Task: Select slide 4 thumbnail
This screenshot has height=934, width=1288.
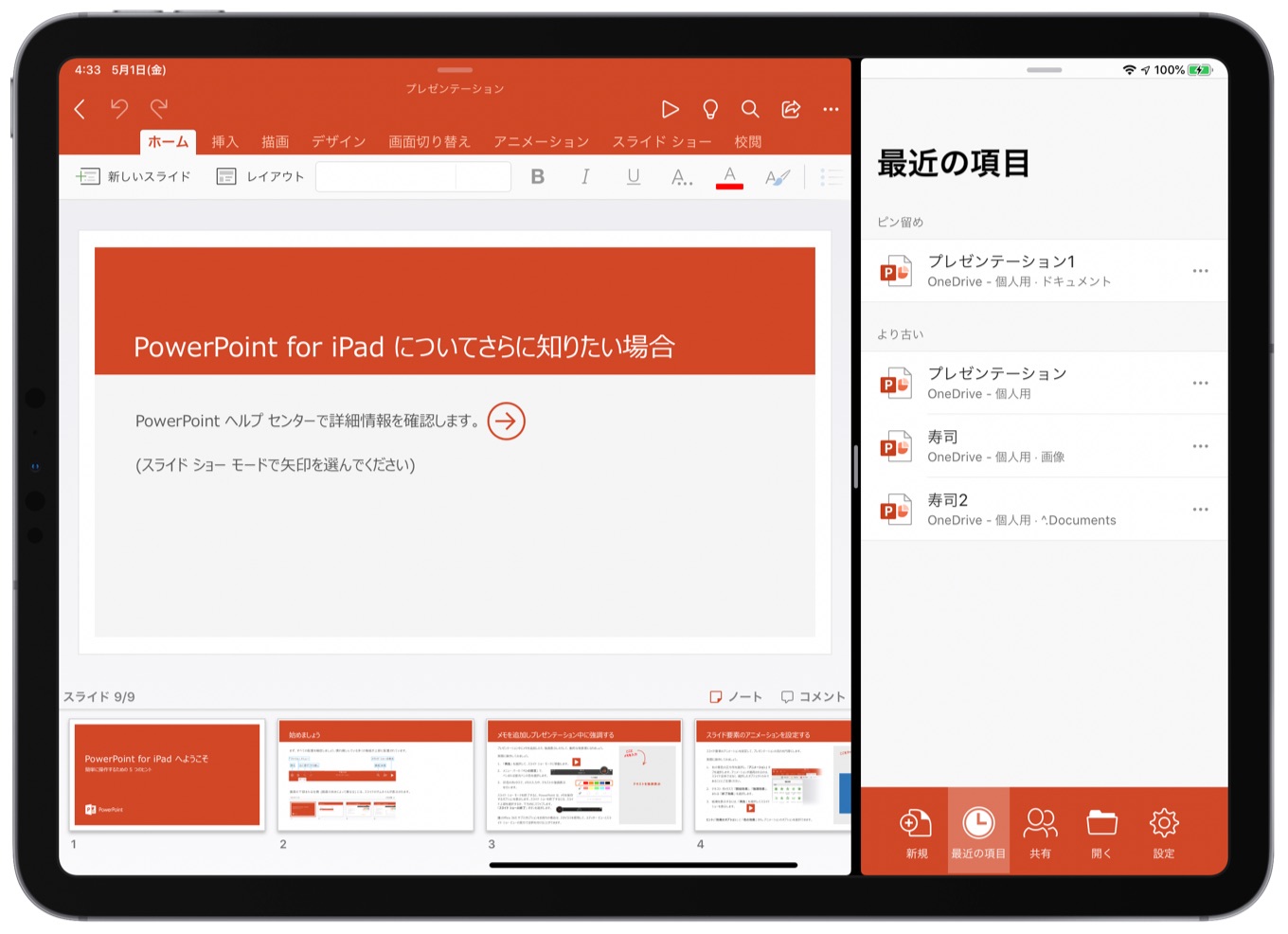Action: point(773,774)
